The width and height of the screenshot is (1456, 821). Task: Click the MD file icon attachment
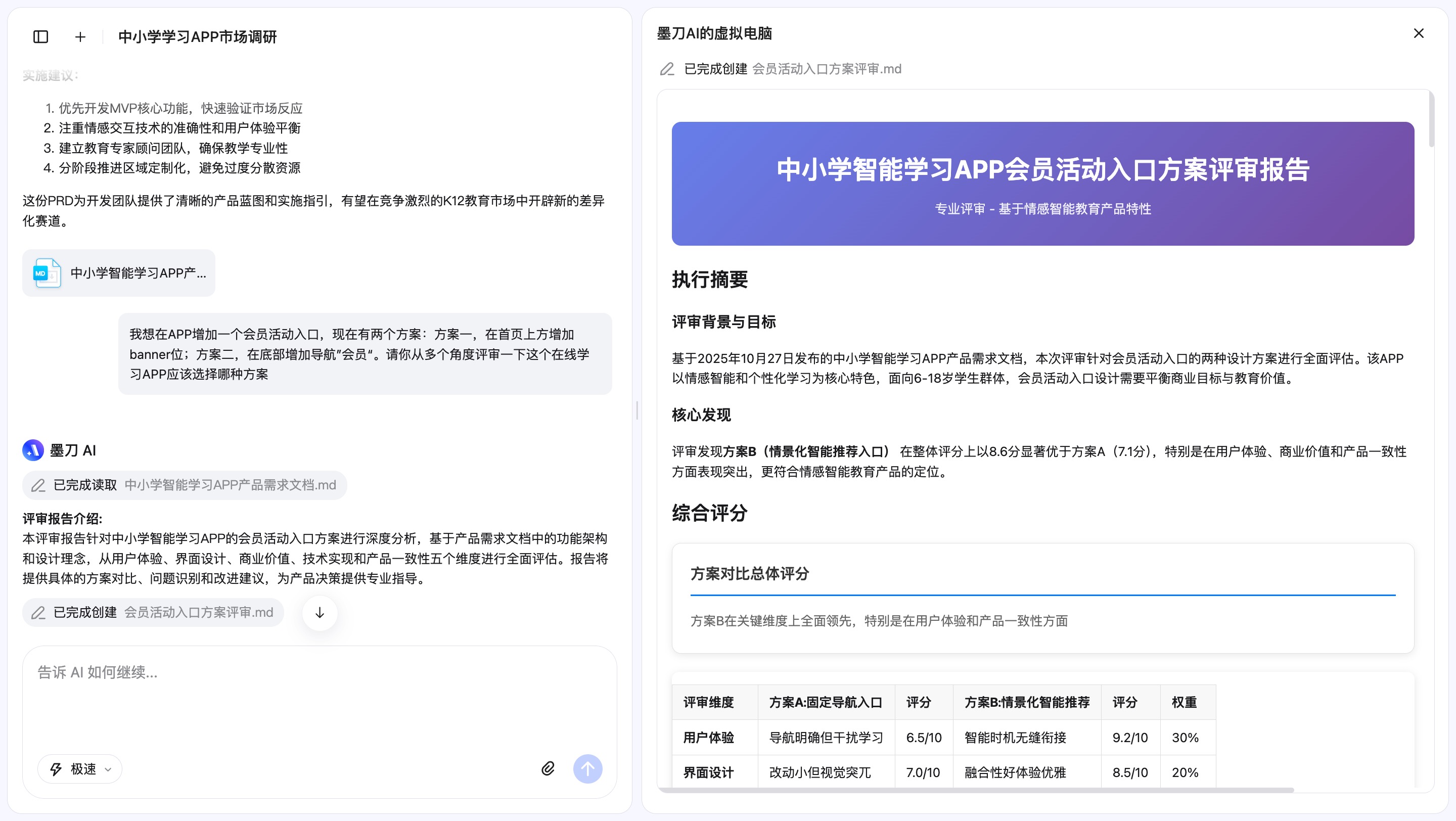click(47, 273)
